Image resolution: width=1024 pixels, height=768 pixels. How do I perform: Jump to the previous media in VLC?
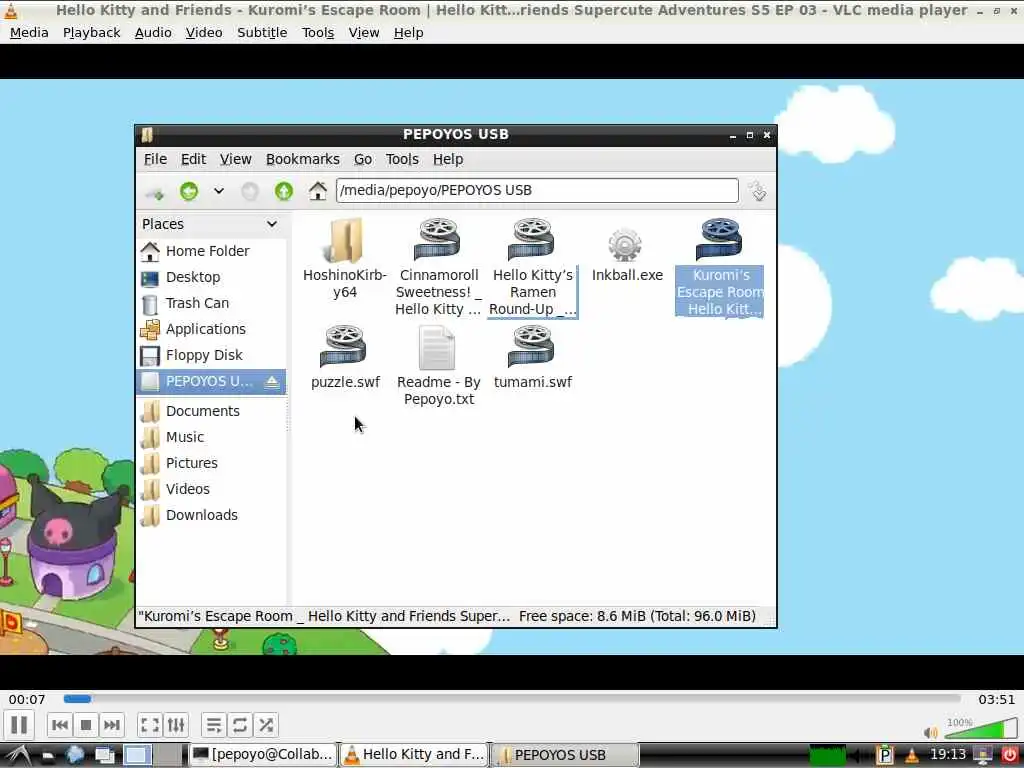60,725
